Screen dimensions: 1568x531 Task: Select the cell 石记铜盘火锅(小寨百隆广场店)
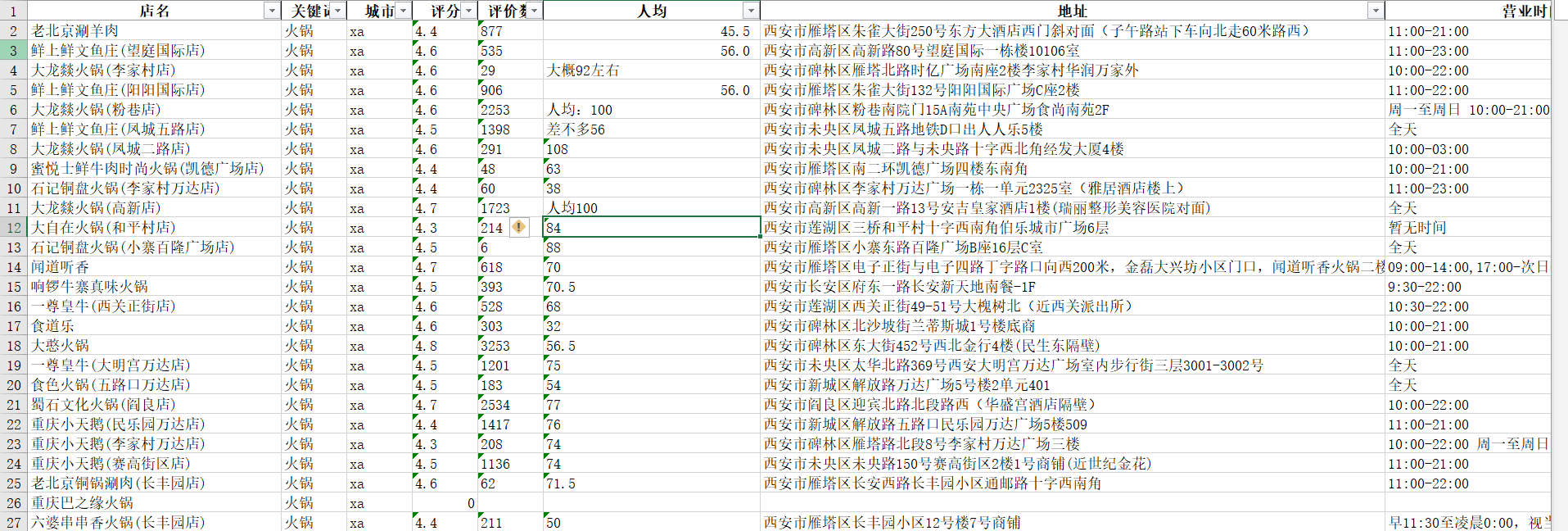(x=155, y=247)
